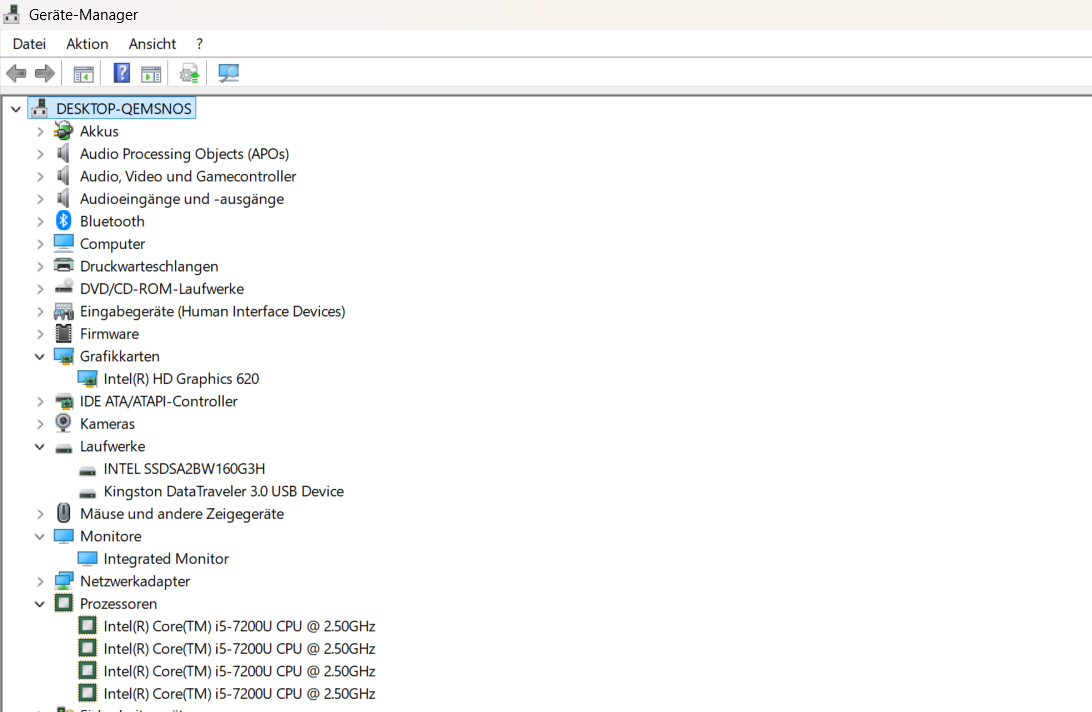
Task: Open the Ansicht menu
Action: [153, 44]
